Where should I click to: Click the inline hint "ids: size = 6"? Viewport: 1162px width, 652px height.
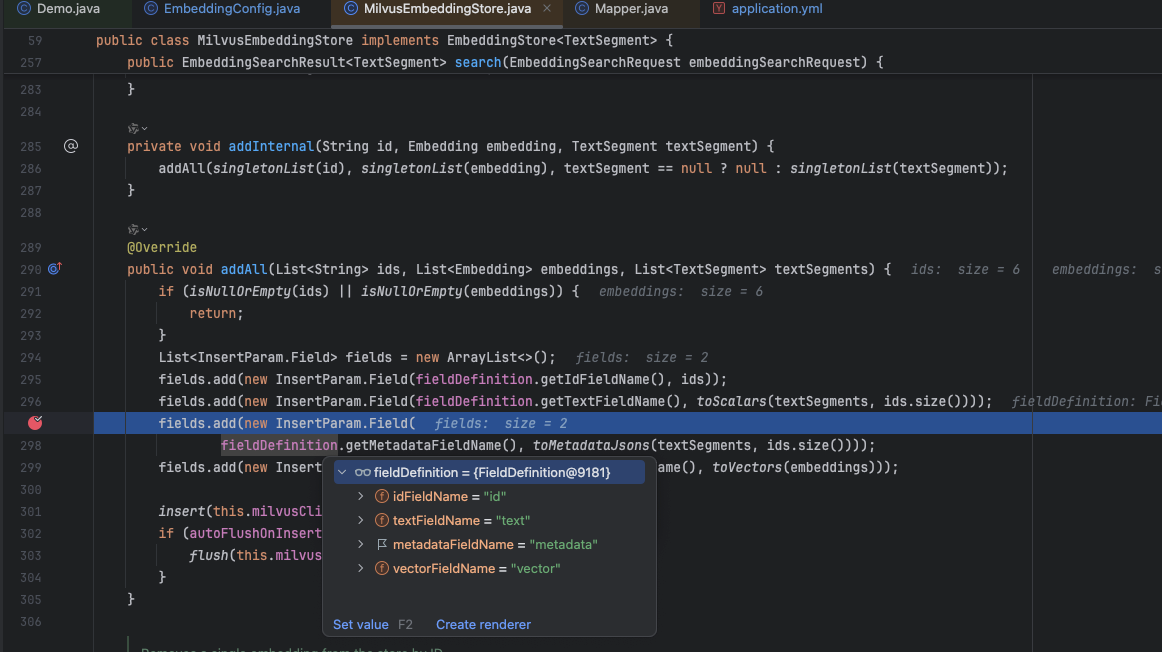point(965,270)
